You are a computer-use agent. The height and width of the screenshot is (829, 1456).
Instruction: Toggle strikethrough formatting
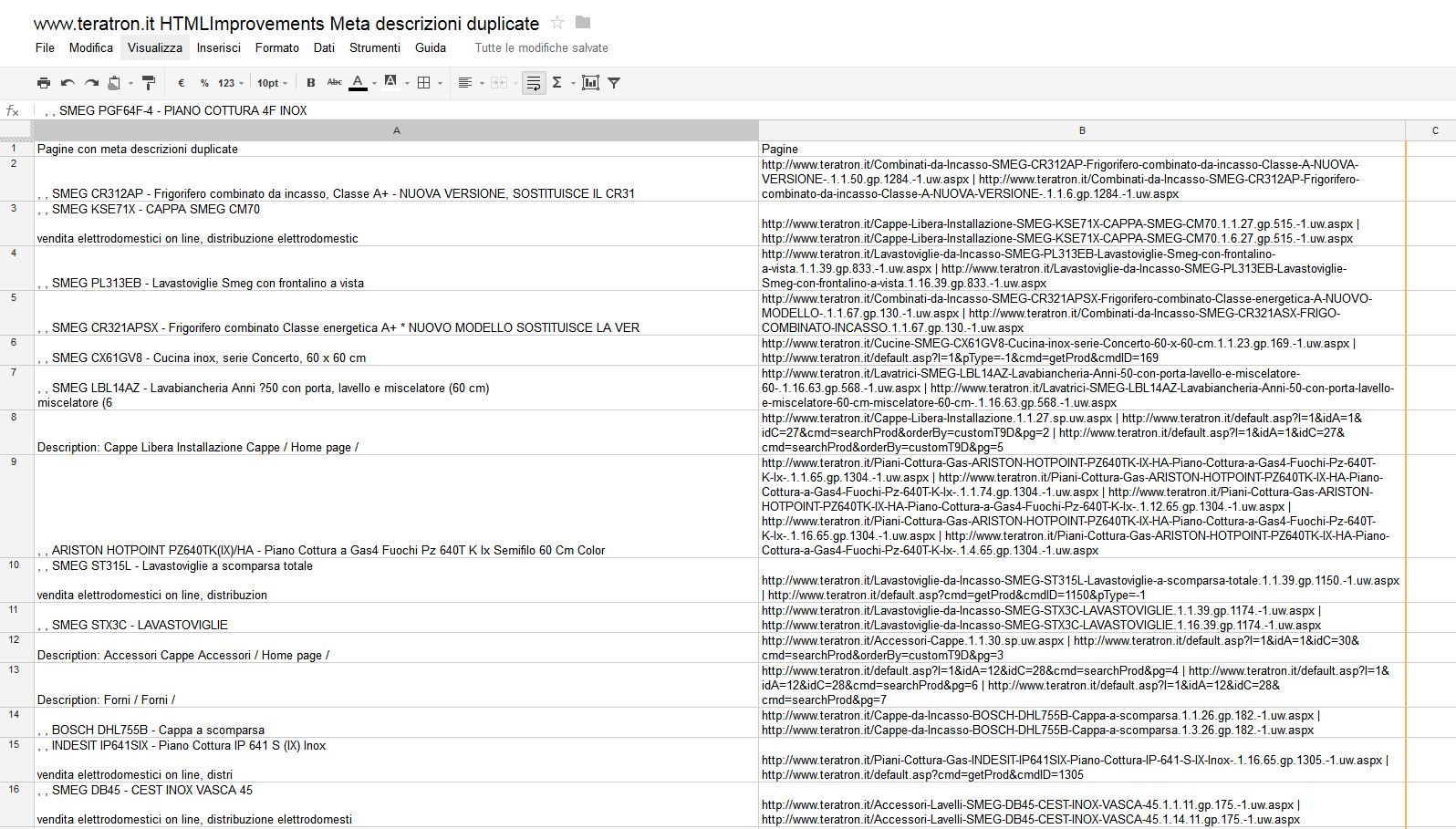335,83
